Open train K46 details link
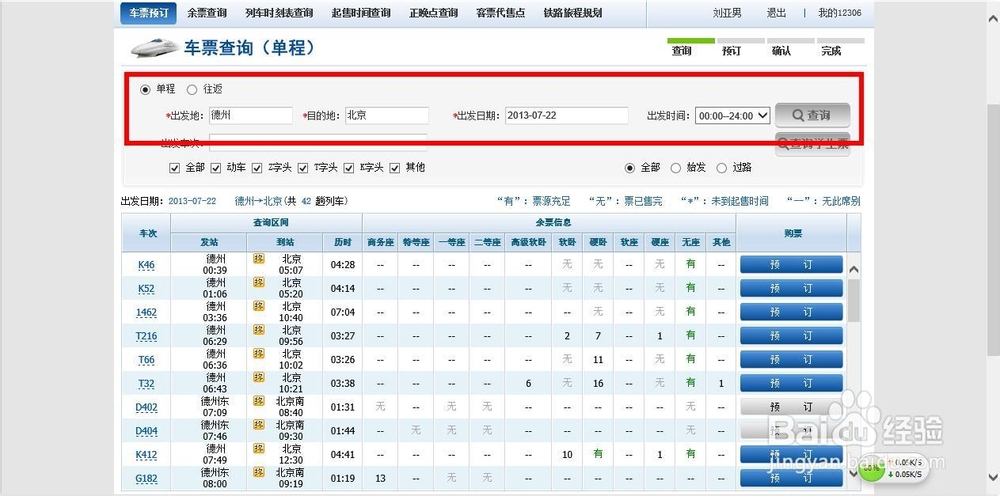 click(x=146, y=265)
